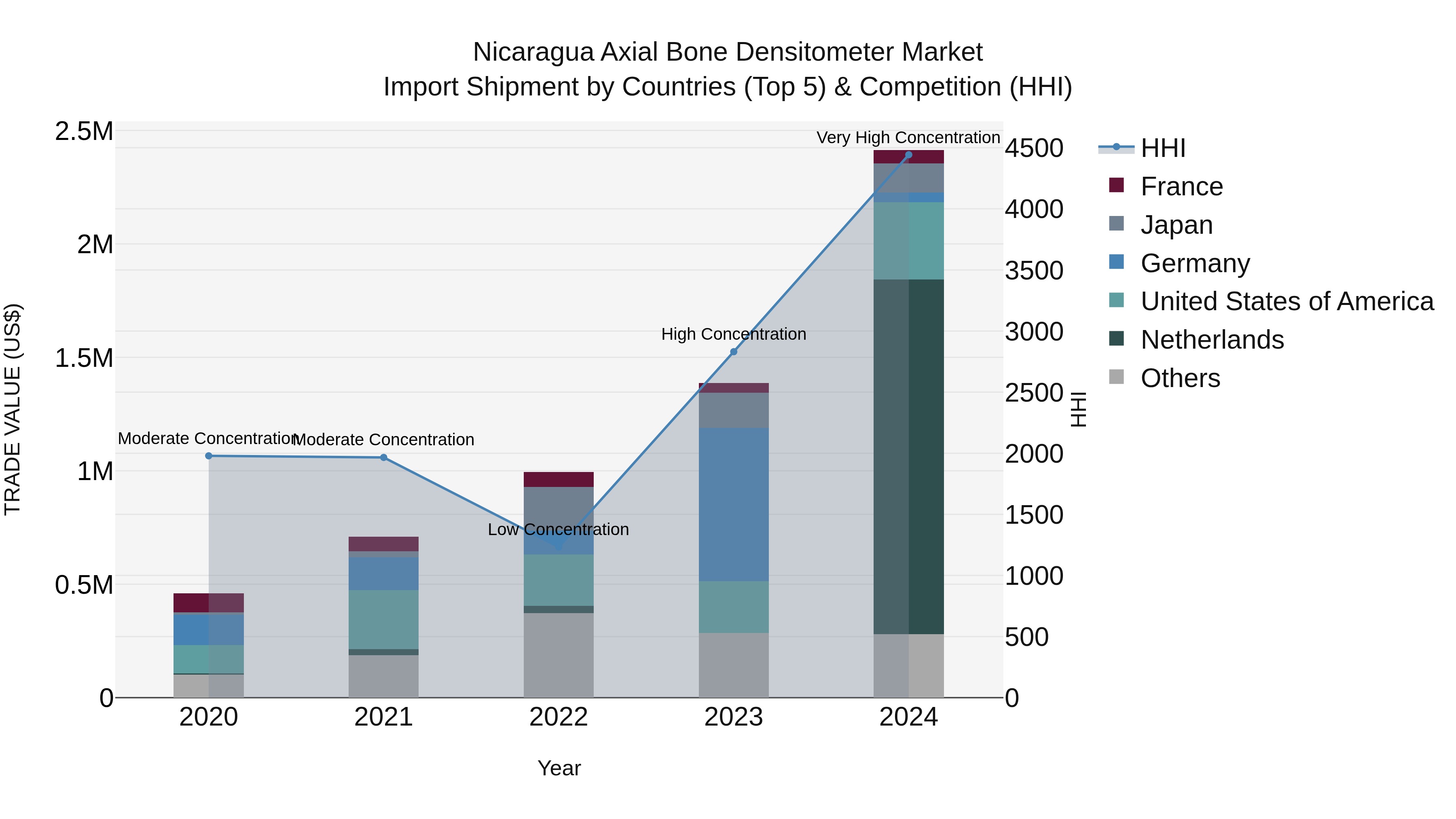Screen dimensions: 1456x819
Task: Toggle Others series in the legend
Action: coord(1164,378)
